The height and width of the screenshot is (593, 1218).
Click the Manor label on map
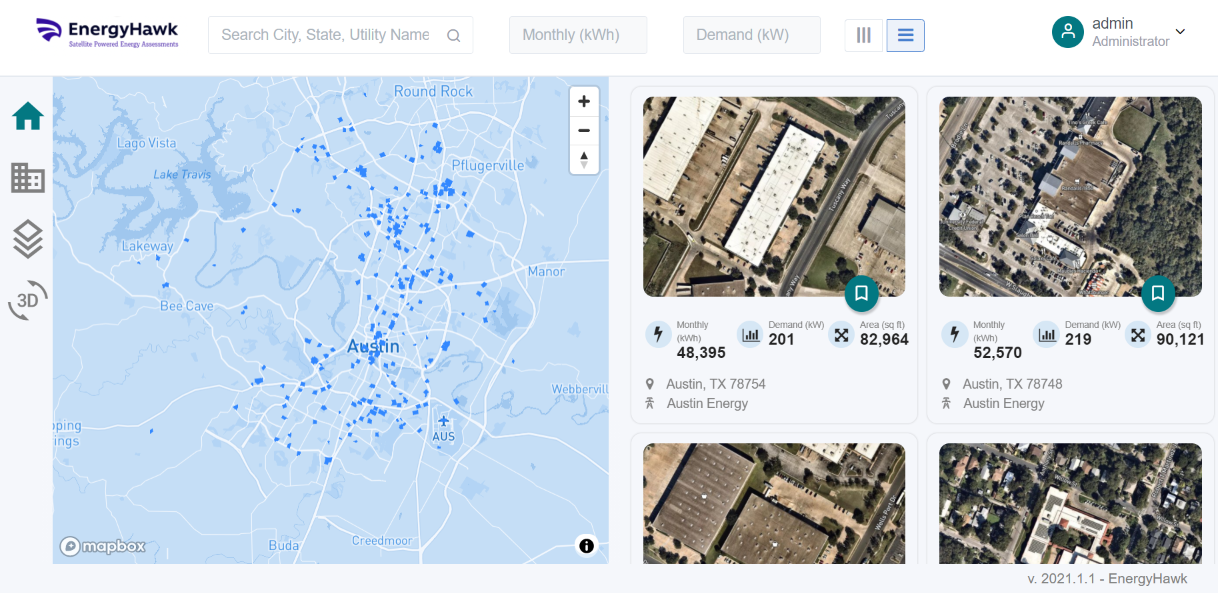(x=546, y=272)
